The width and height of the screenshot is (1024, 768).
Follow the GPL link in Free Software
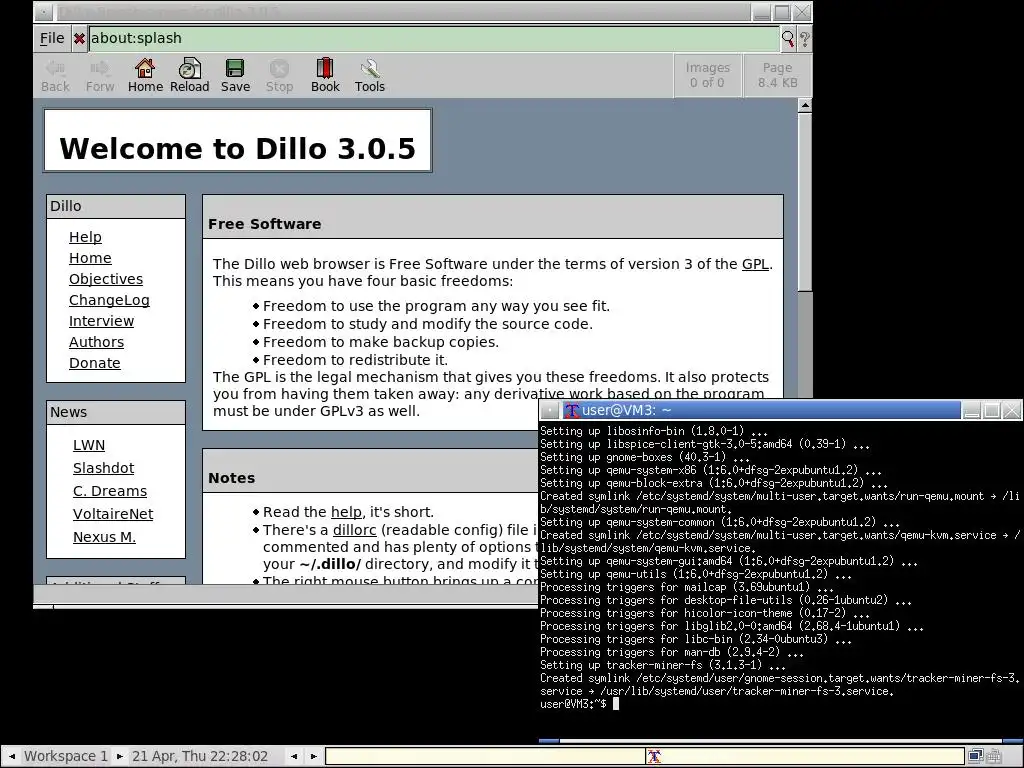tap(755, 264)
